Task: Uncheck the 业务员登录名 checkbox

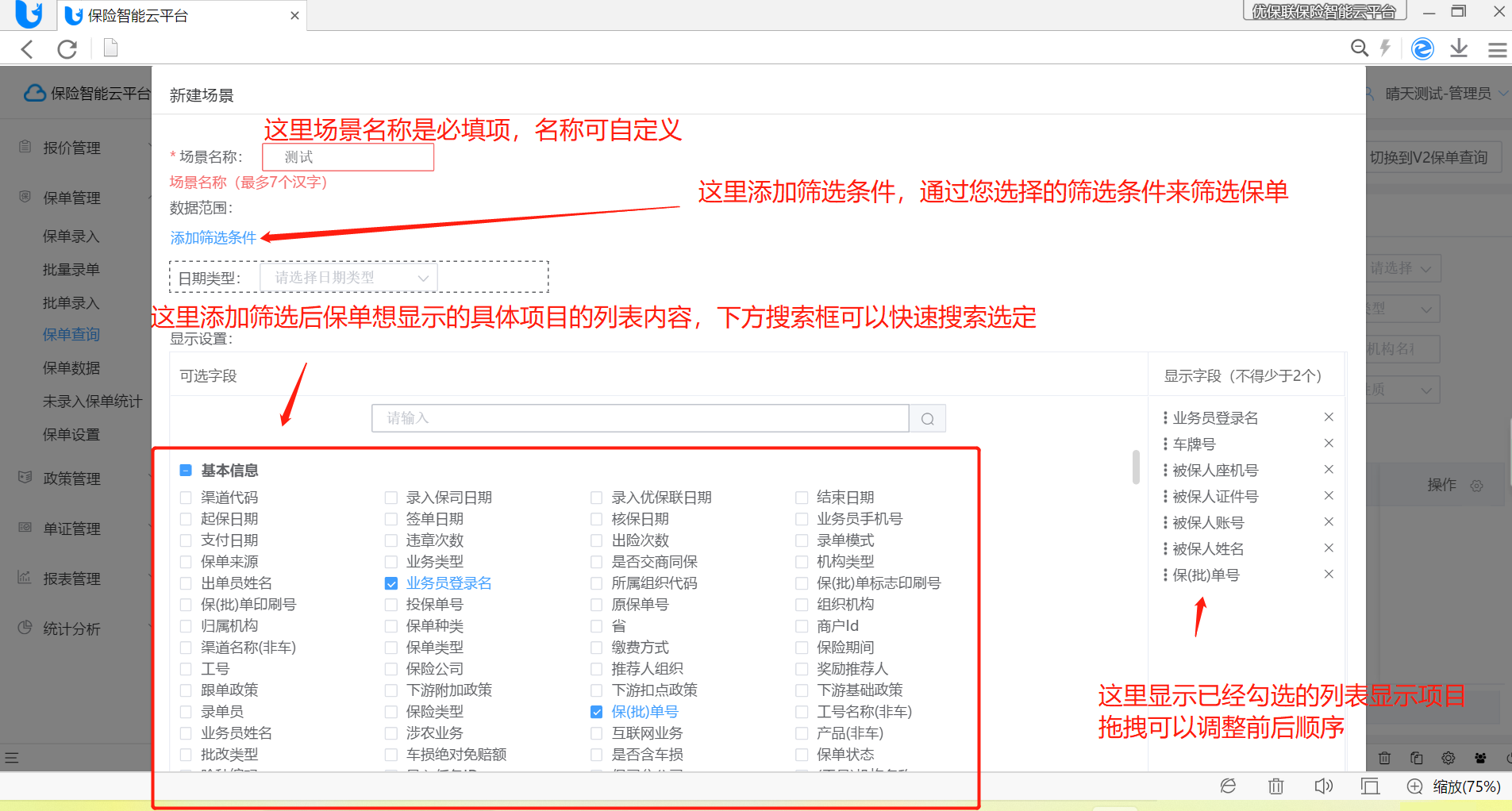Action: 391,583
